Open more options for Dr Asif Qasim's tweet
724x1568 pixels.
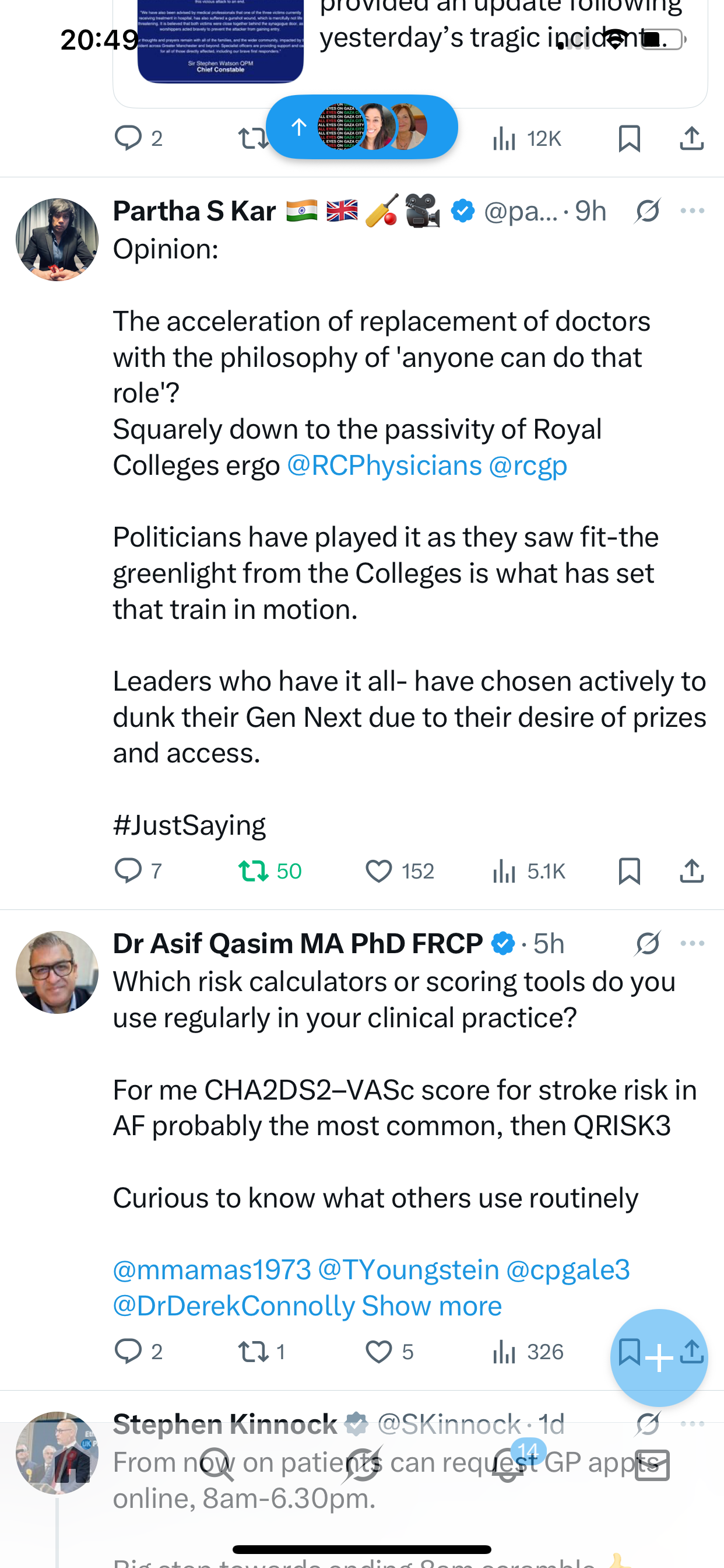(693, 943)
